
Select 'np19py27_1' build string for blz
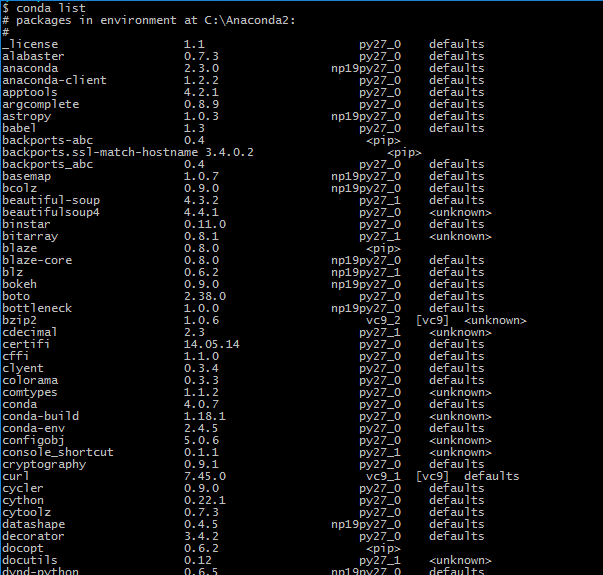coord(366,272)
